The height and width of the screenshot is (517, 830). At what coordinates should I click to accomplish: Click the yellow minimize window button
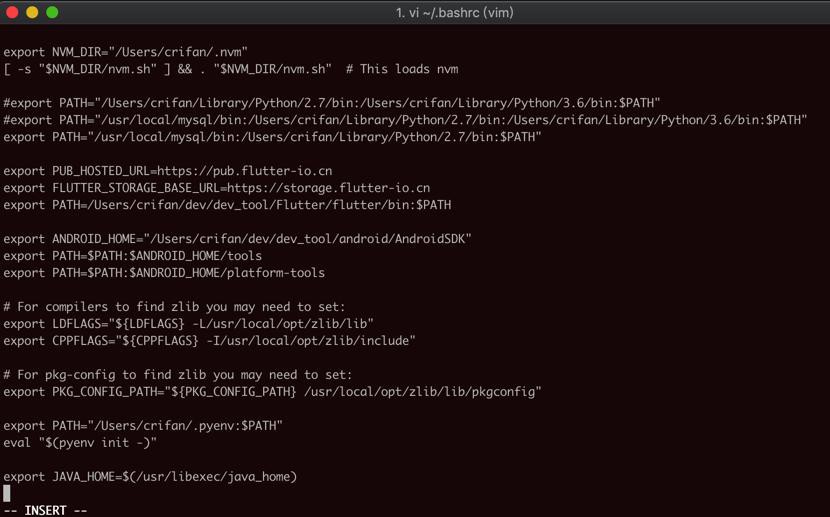pyautogui.click(x=32, y=12)
